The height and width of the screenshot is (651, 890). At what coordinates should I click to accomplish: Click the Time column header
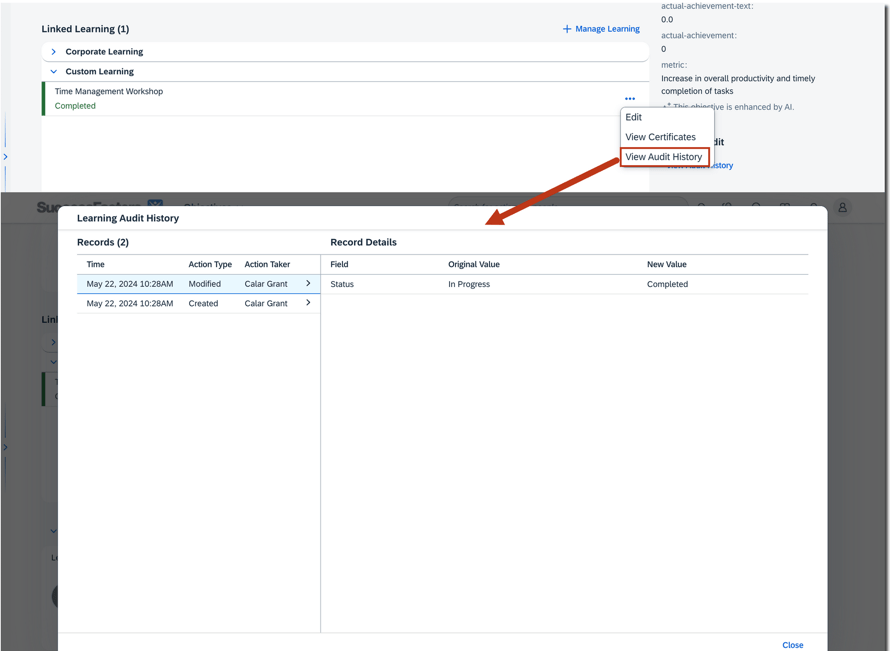point(96,265)
